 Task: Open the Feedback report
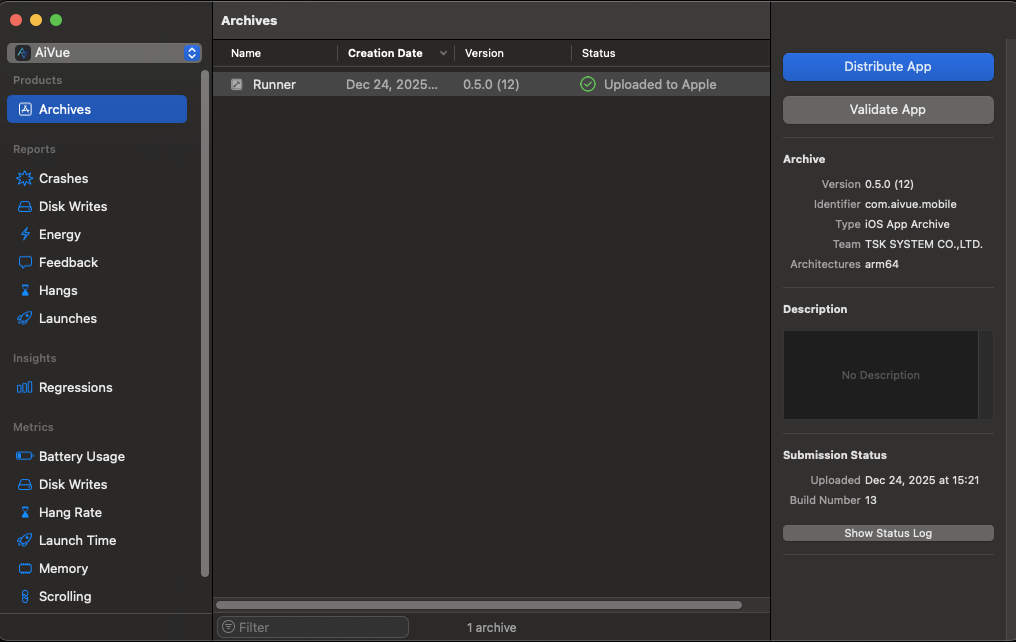[x=68, y=262]
